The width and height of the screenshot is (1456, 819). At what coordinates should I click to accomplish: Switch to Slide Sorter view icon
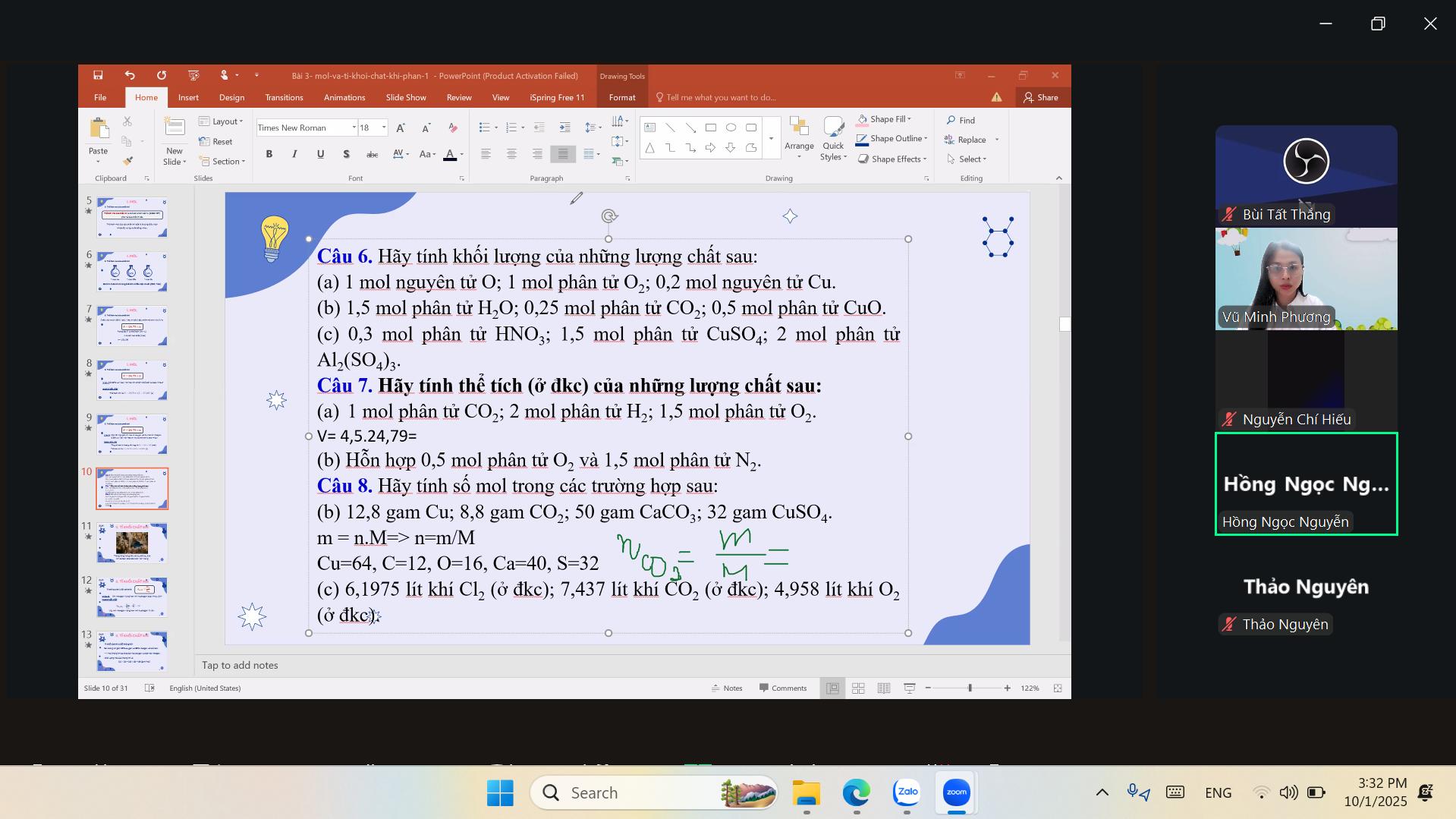858,688
